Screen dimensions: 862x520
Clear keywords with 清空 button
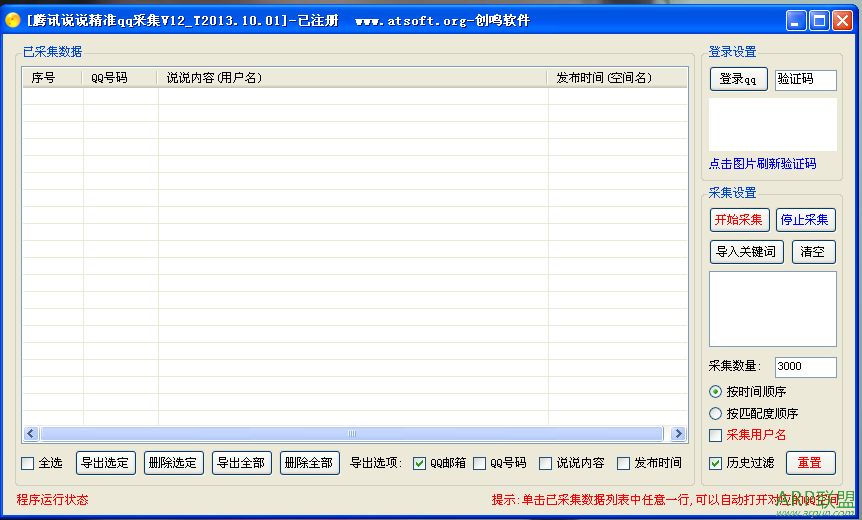[x=813, y=252]
